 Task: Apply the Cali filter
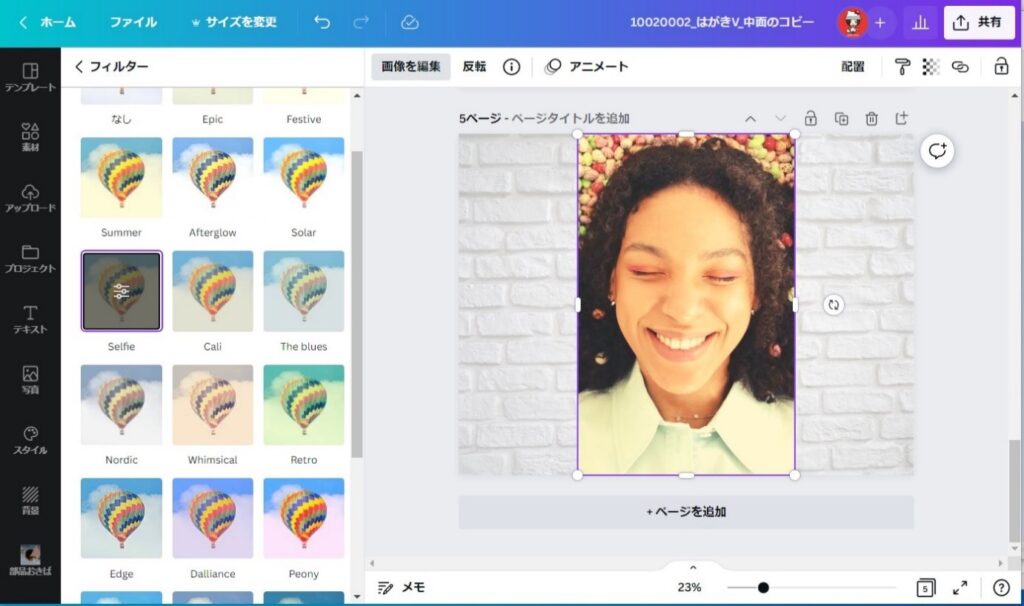(212, 291)
